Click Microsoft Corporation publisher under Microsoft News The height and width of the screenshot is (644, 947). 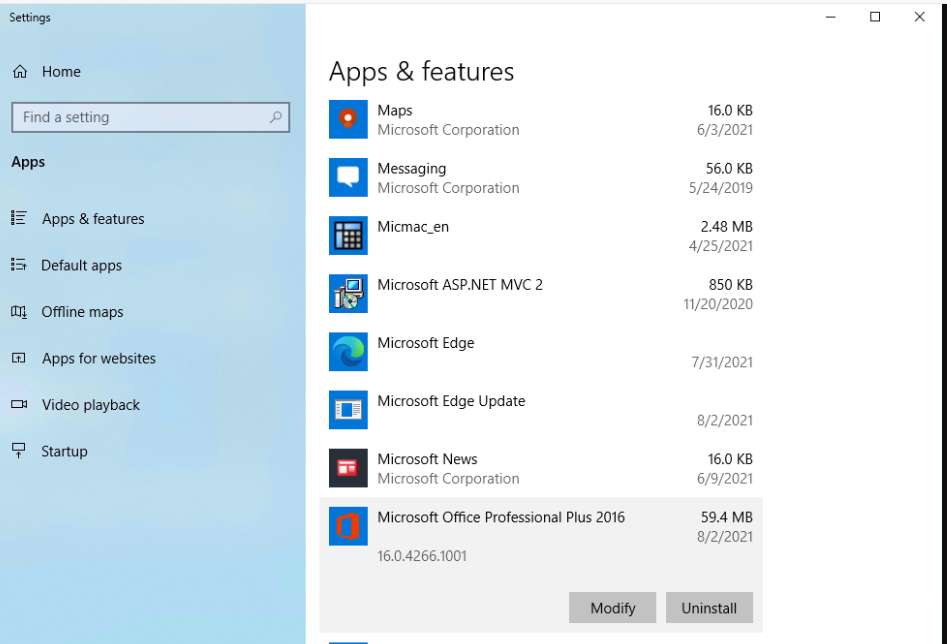pyautogui.click(x=448, y=478)
